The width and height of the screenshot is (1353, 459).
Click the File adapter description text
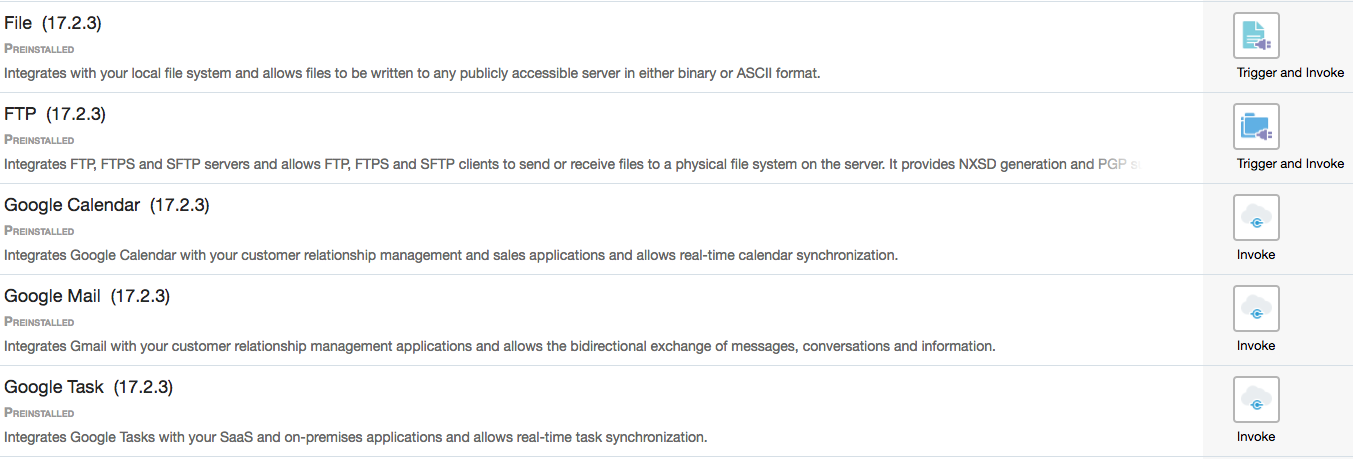click(412, 73)
